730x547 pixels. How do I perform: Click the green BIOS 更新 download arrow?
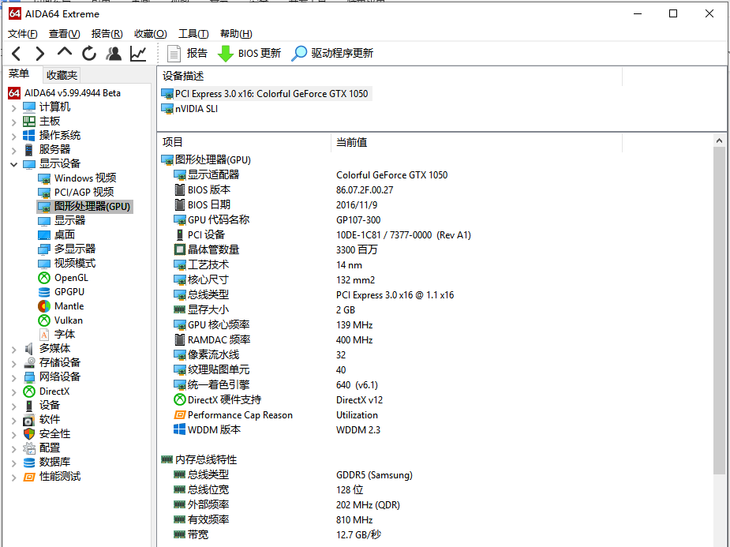pos(225,54)
